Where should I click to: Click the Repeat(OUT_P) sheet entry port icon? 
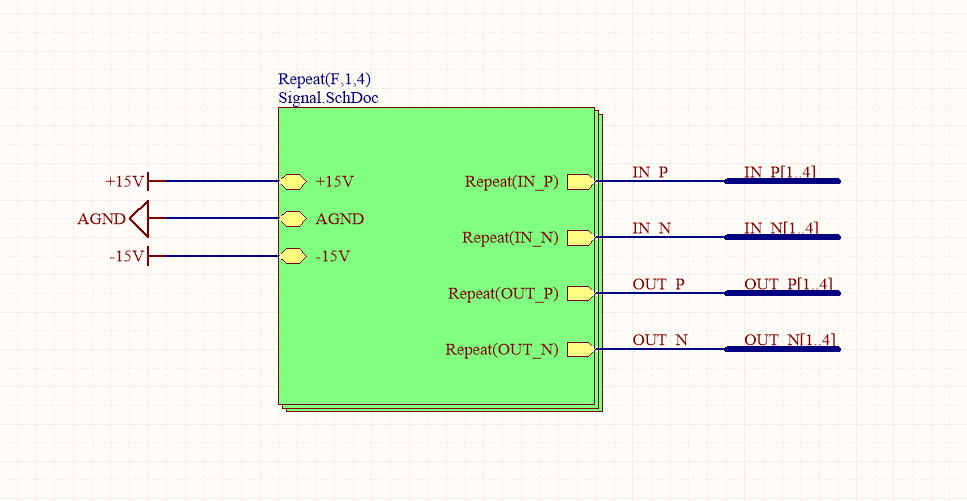click(580, 294)
